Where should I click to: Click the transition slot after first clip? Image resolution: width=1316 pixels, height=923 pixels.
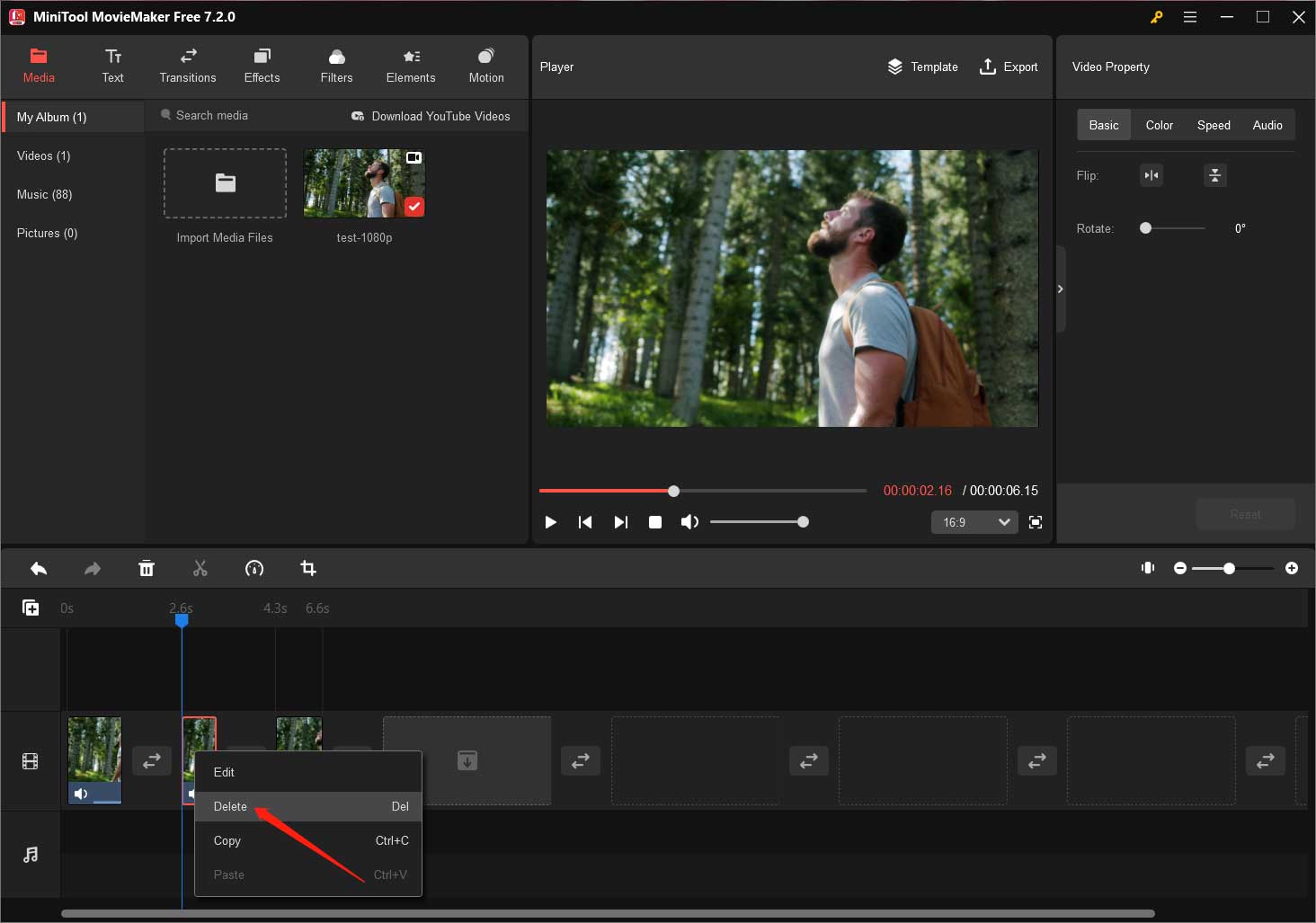152,760
